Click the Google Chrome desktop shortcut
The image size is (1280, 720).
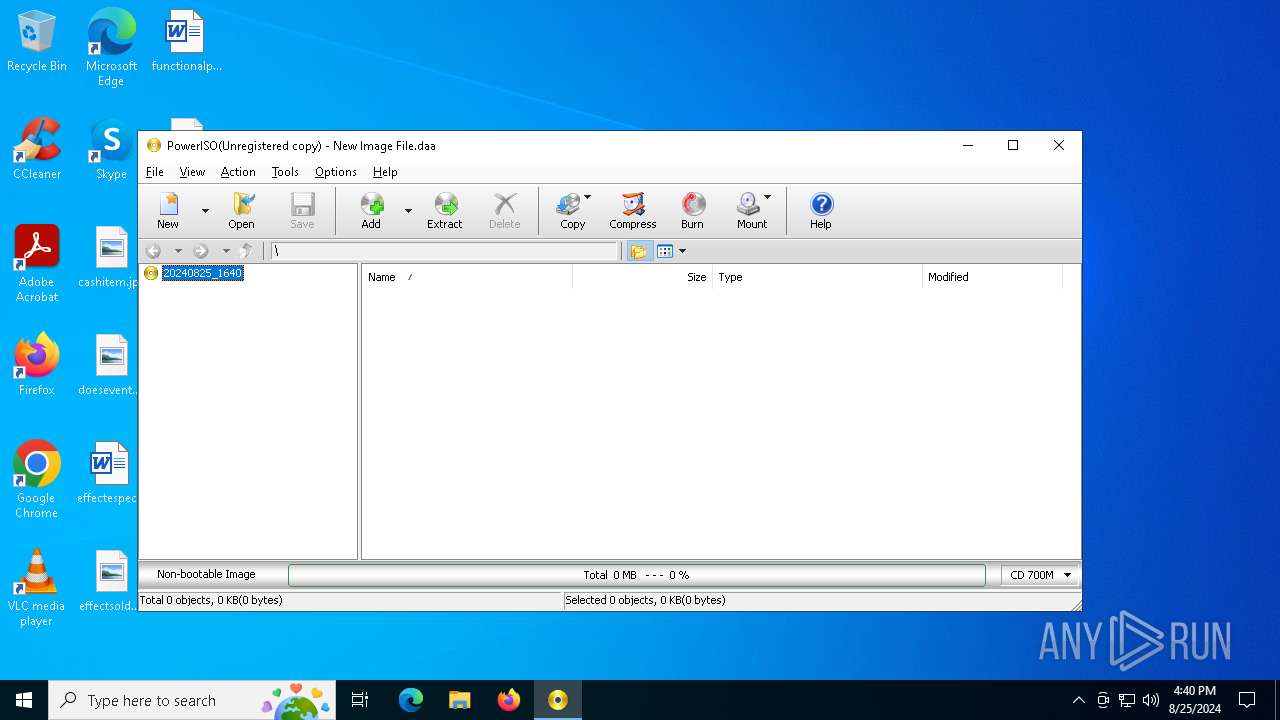coord(37,480)
